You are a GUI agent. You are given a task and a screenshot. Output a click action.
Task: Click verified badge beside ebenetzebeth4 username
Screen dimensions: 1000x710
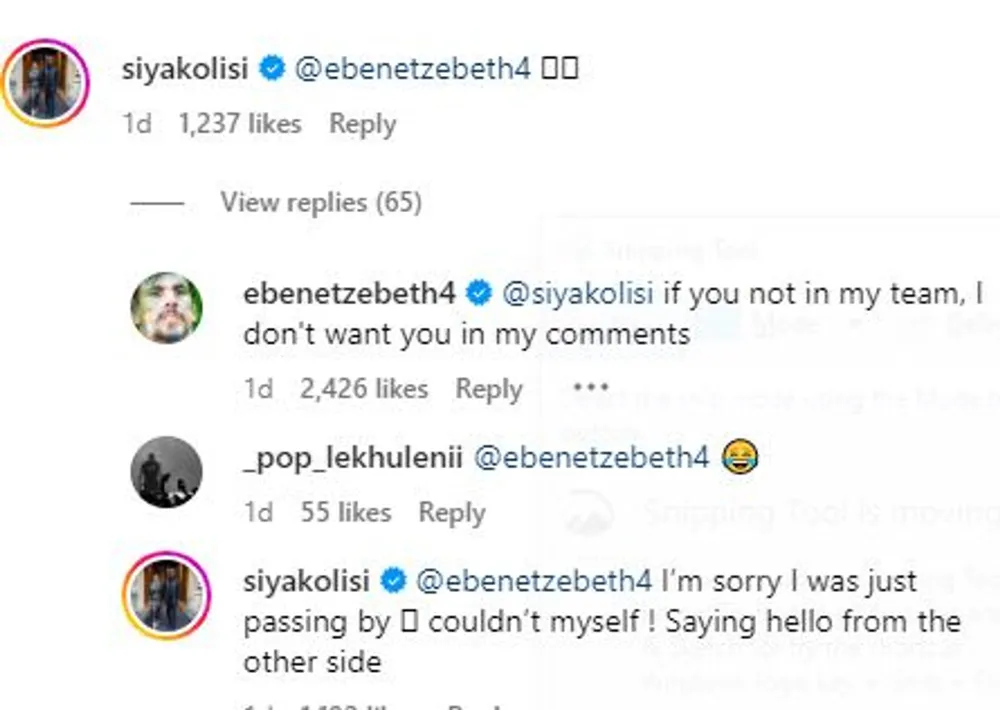tap(479, 293)
